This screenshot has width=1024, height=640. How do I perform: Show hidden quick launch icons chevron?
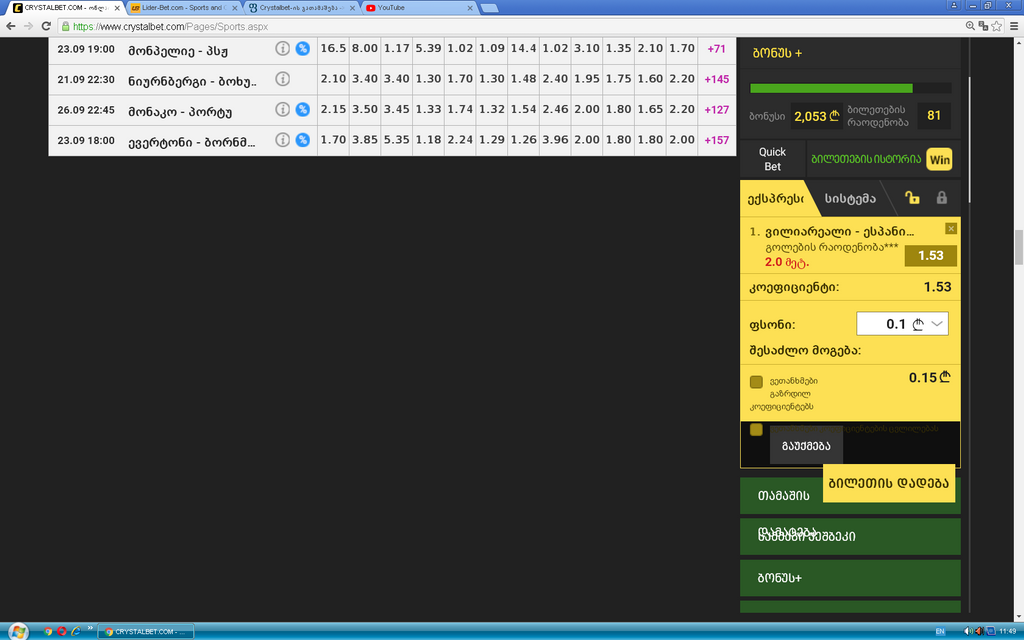pos(90,628)
